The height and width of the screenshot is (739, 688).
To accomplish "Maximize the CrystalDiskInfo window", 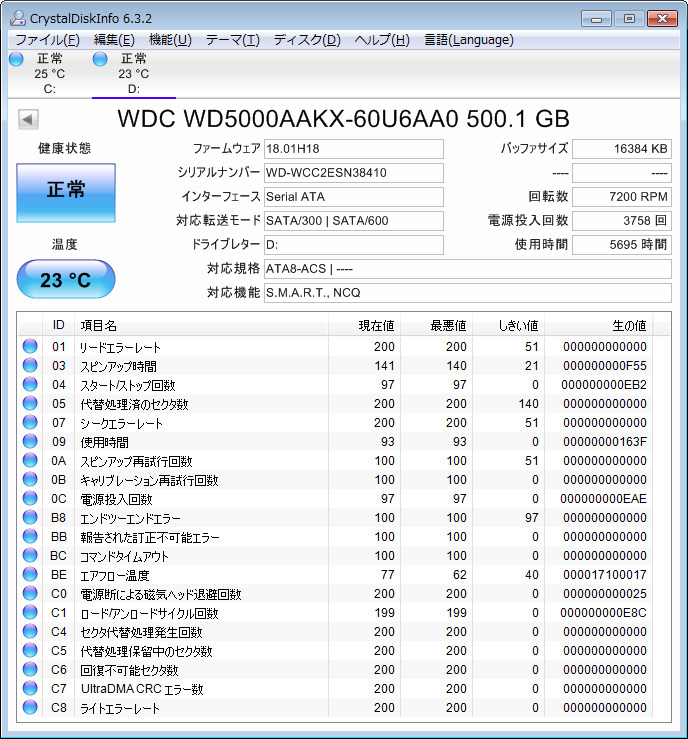I will pos(629,19).
